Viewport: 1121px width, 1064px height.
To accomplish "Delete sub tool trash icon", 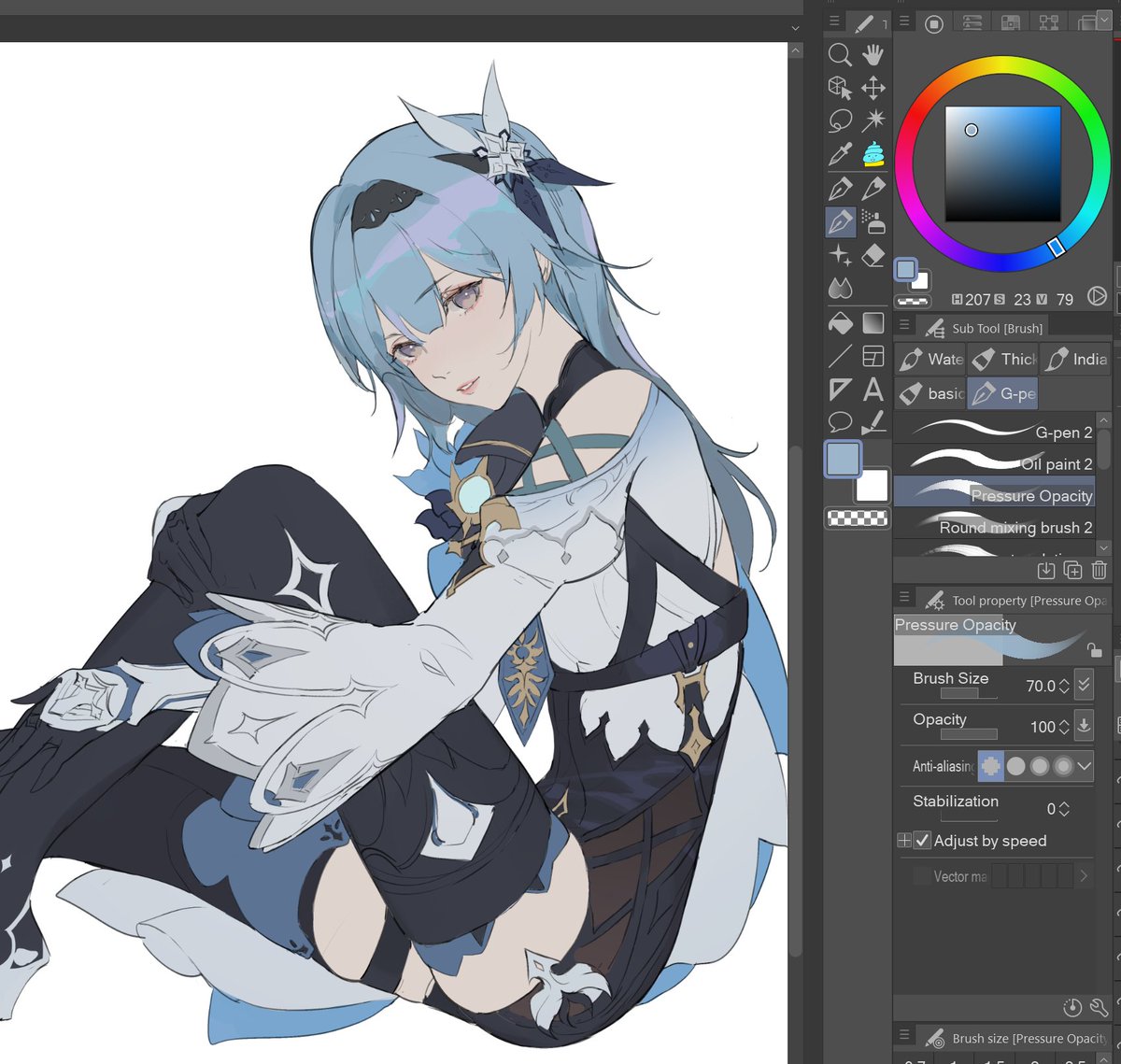I will click(x=1099, y=570).
